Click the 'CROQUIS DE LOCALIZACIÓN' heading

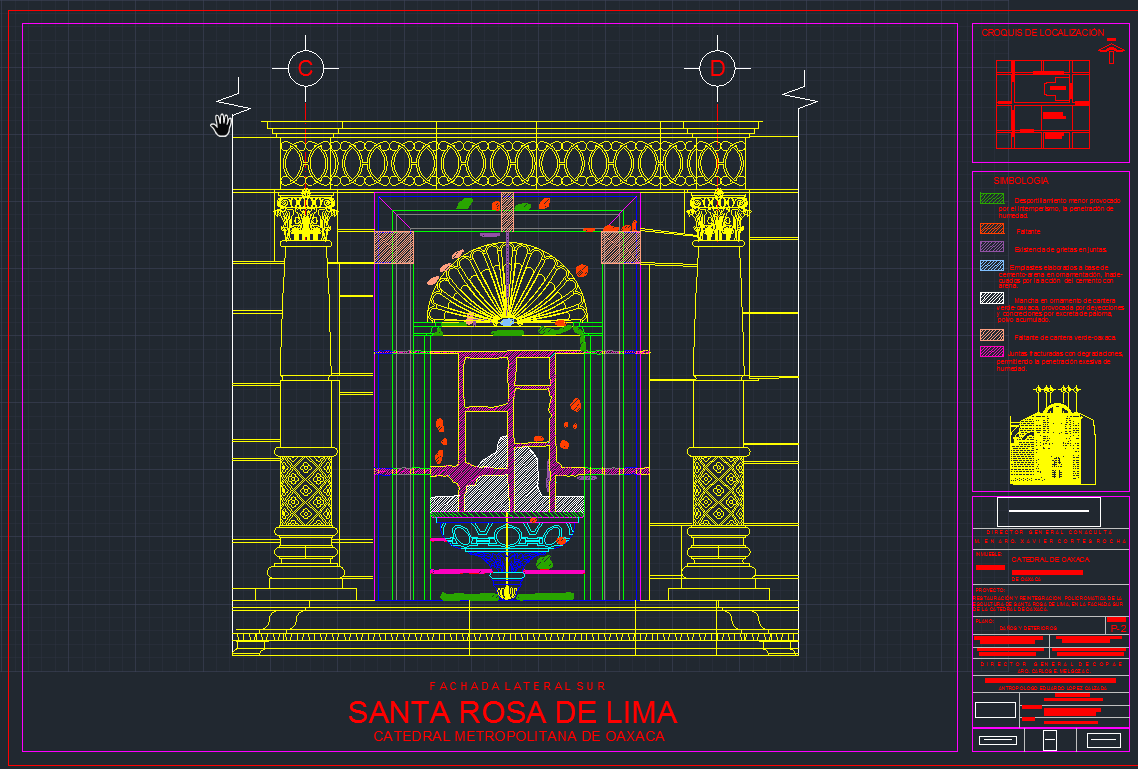coord(1042,33)
